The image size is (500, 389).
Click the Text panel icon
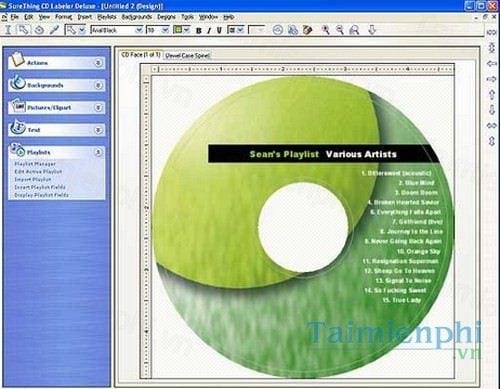click(x=17, y=127)
